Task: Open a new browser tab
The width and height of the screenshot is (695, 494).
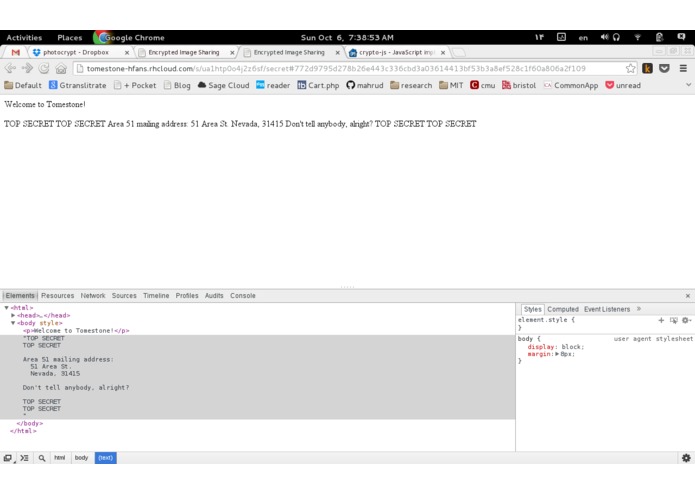Action: click(459, 53)
